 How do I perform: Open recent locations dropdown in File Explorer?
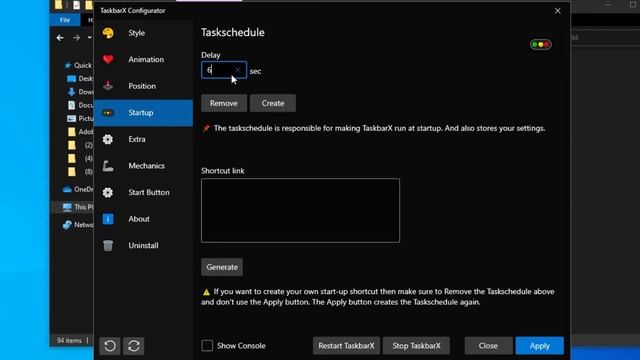(x=89, y=38)
